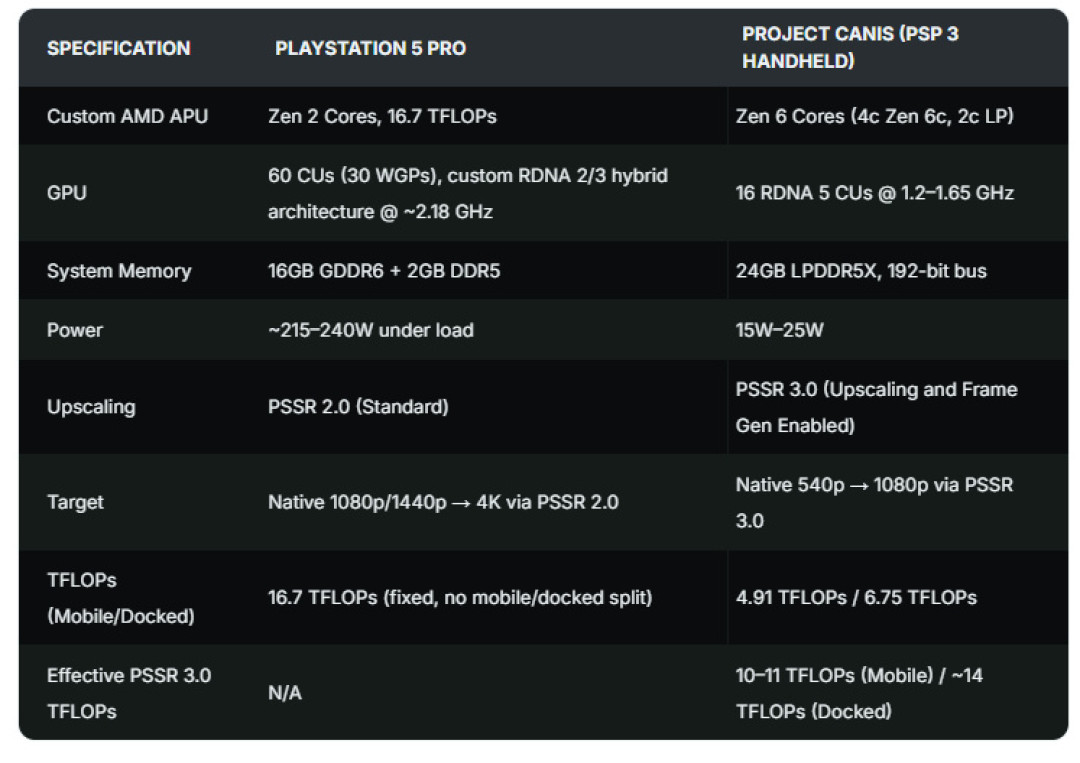Click the PSSR 2.0 (Standard) cell
Image resolution: width=1080 pixels, height=763 pixels.
[358, 407]
